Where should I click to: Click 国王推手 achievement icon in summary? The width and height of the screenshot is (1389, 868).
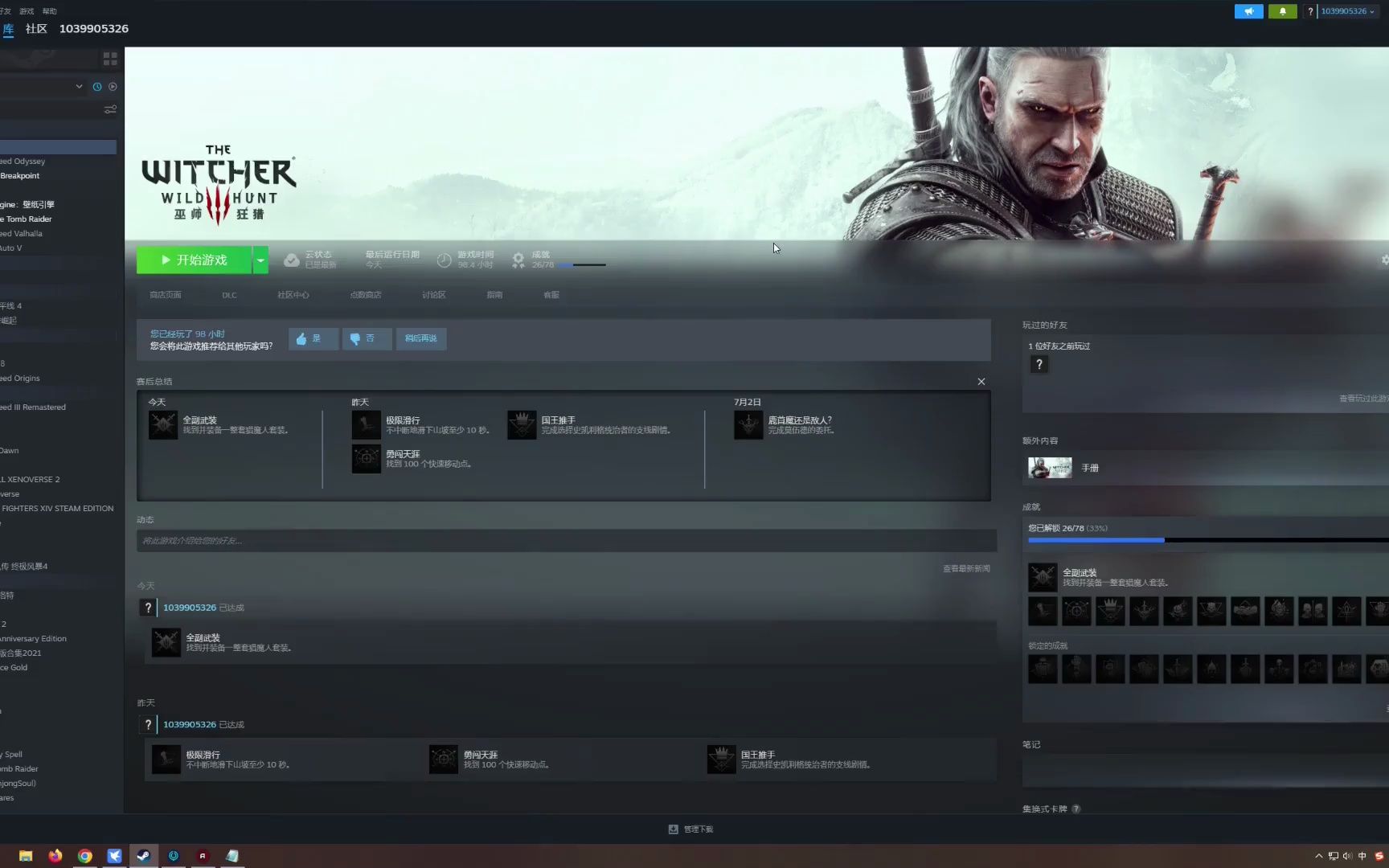[522, 424]
